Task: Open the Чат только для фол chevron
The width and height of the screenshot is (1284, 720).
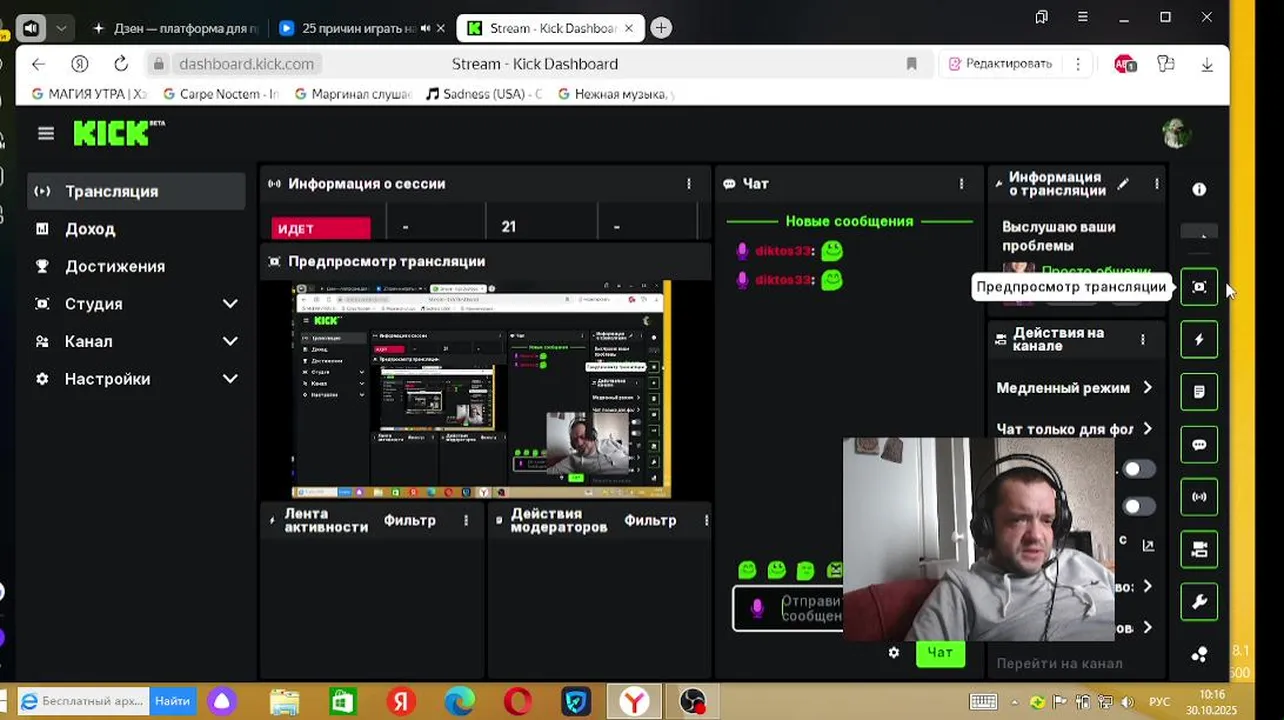Action: coord(1147,429)
